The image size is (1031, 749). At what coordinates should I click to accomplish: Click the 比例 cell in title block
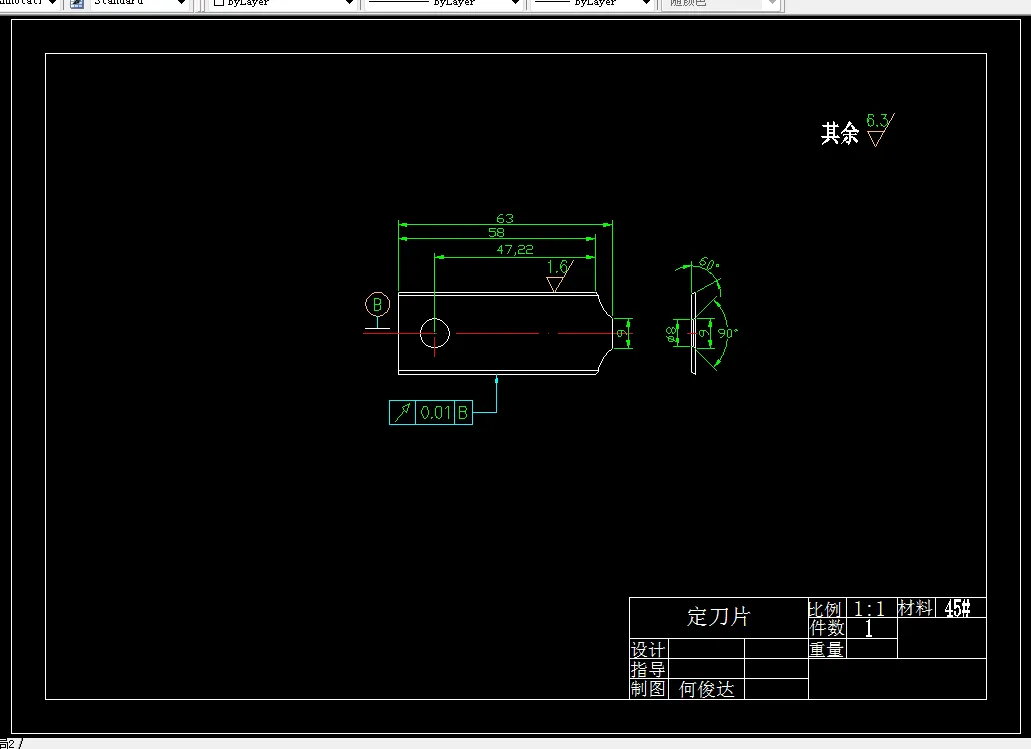click(825, 608)
